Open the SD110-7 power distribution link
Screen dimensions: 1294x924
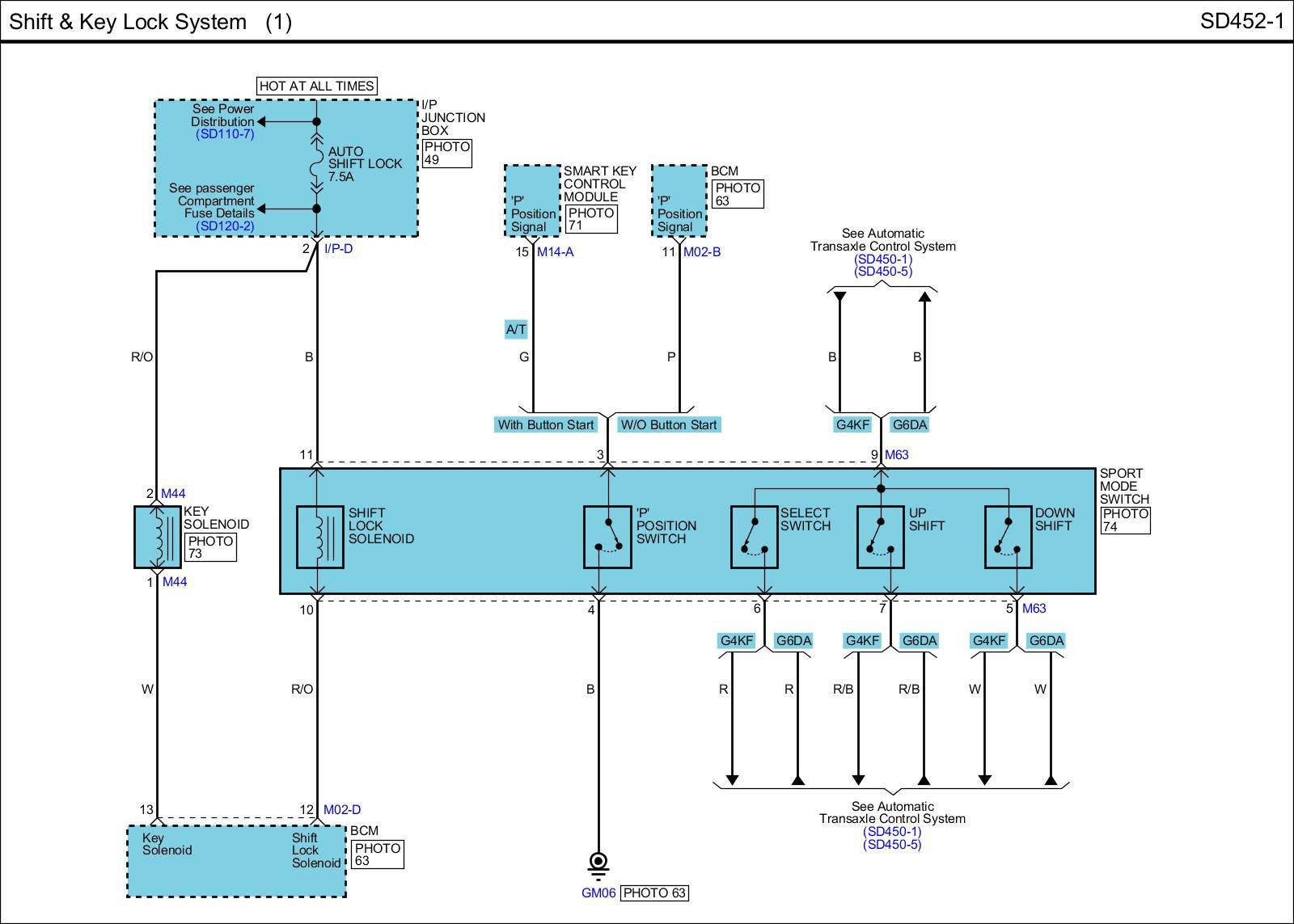pyautogui.click(x=225, y=134)
